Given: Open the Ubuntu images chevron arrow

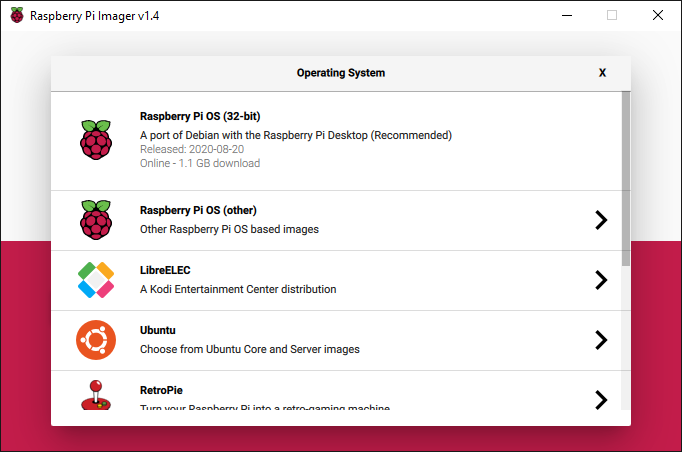Looking at the screenshot, I should 600,340.
